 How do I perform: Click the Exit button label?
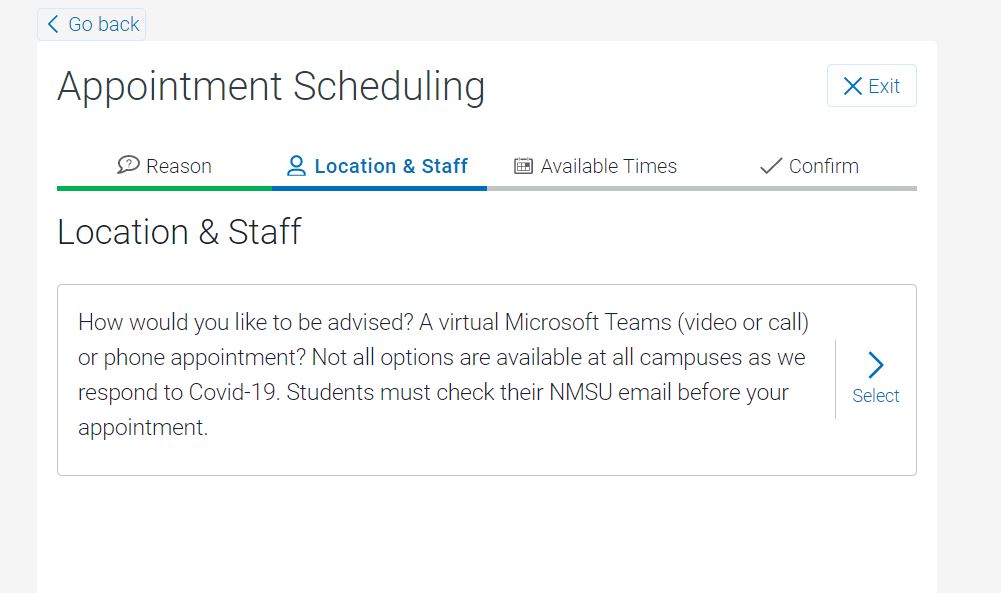coord(884,86)
